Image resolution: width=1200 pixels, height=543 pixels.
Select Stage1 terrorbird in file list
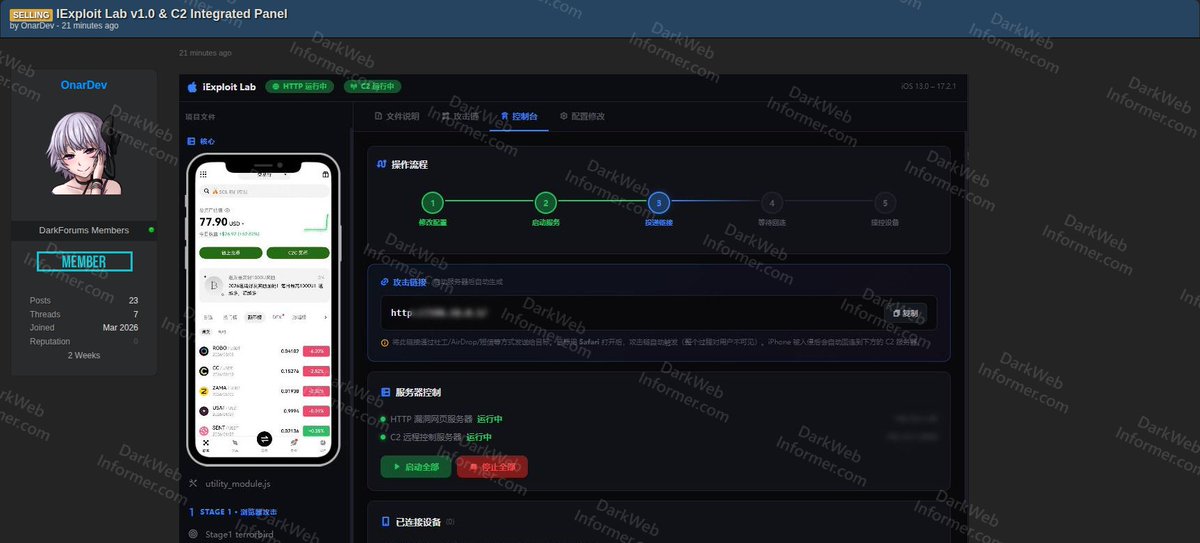(x=238, y=534)
